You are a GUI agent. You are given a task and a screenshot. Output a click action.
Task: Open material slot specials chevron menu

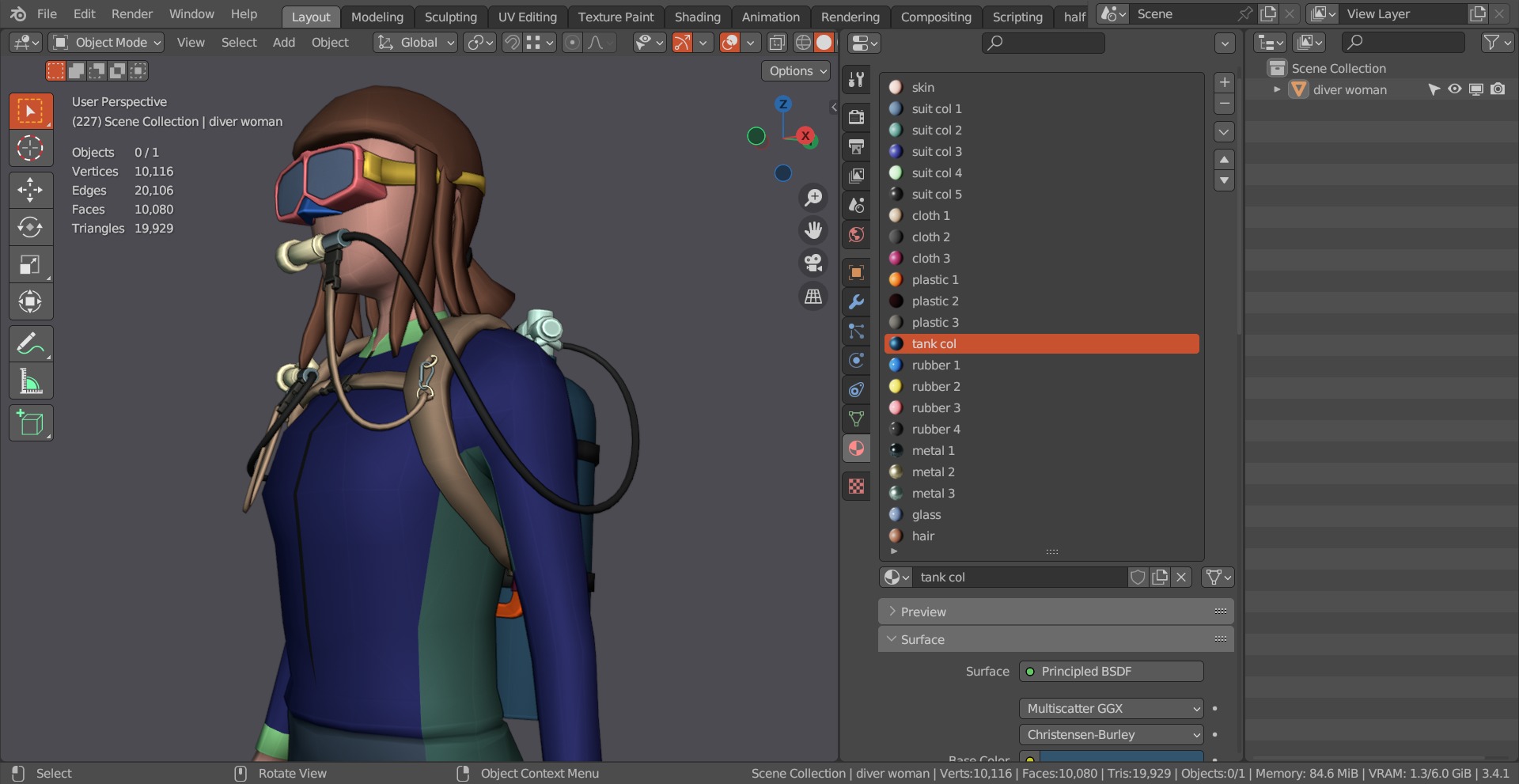1224,131
